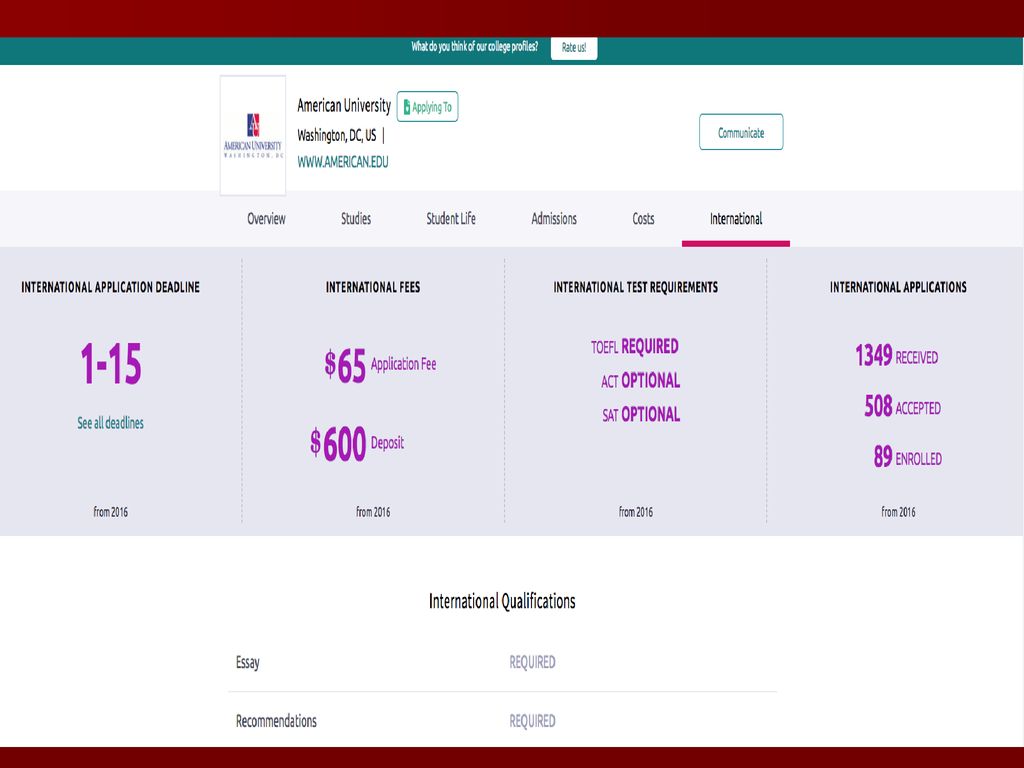Click the Recommendations row label
Screen dimensions: 1024x768
coord(276,721)
